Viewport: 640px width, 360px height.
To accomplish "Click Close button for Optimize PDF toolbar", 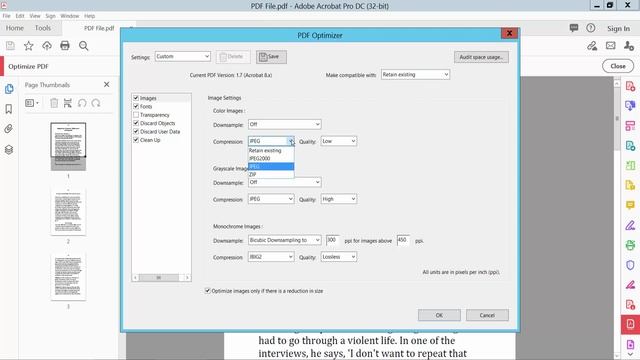I will (x=618, y=66).
